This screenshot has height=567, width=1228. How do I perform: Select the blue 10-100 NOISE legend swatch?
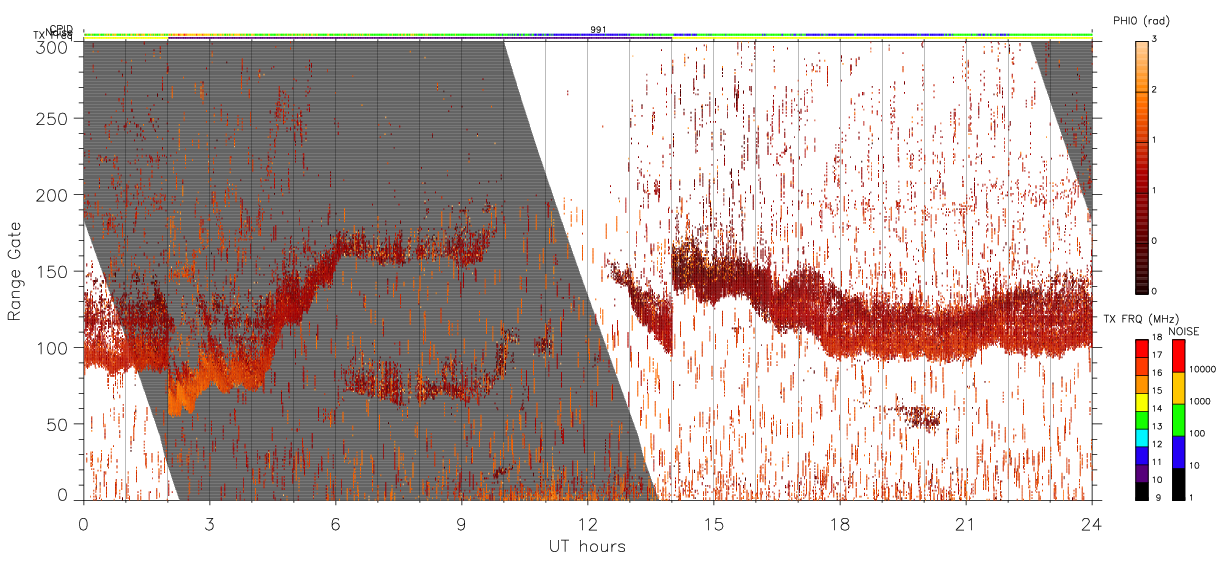point(1179,451)
